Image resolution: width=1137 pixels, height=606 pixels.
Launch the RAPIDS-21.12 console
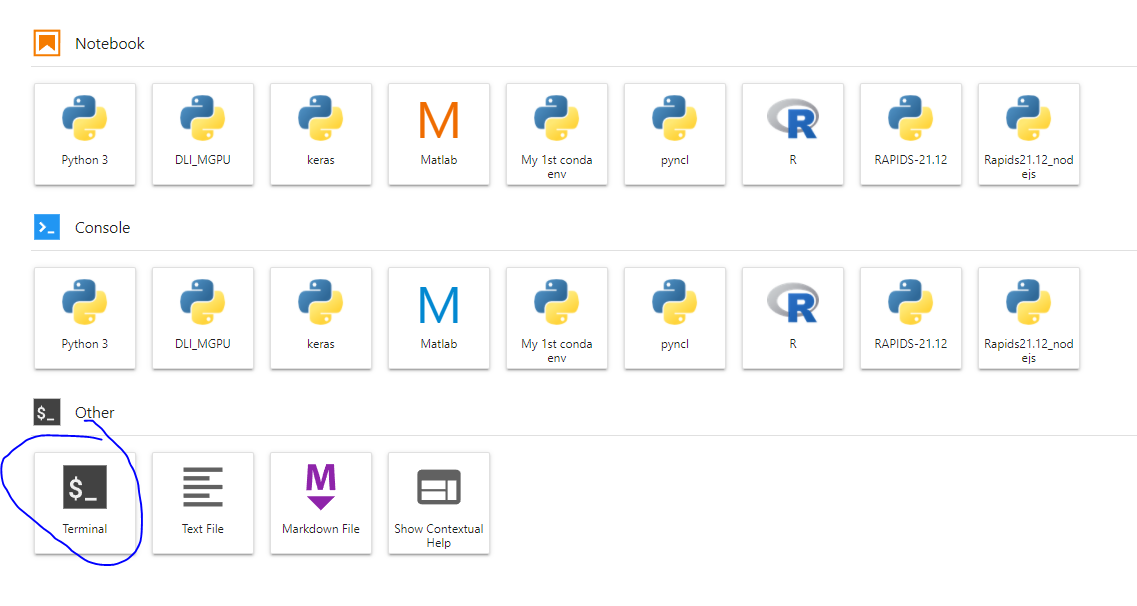coord(911,318)
